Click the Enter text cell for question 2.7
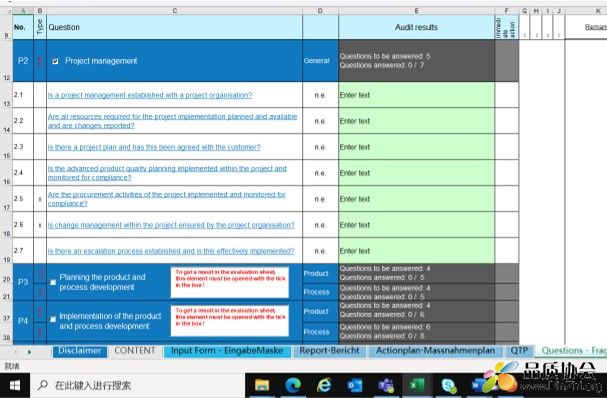The width and height of the screenshot is (607, 398). click(416, 251)
